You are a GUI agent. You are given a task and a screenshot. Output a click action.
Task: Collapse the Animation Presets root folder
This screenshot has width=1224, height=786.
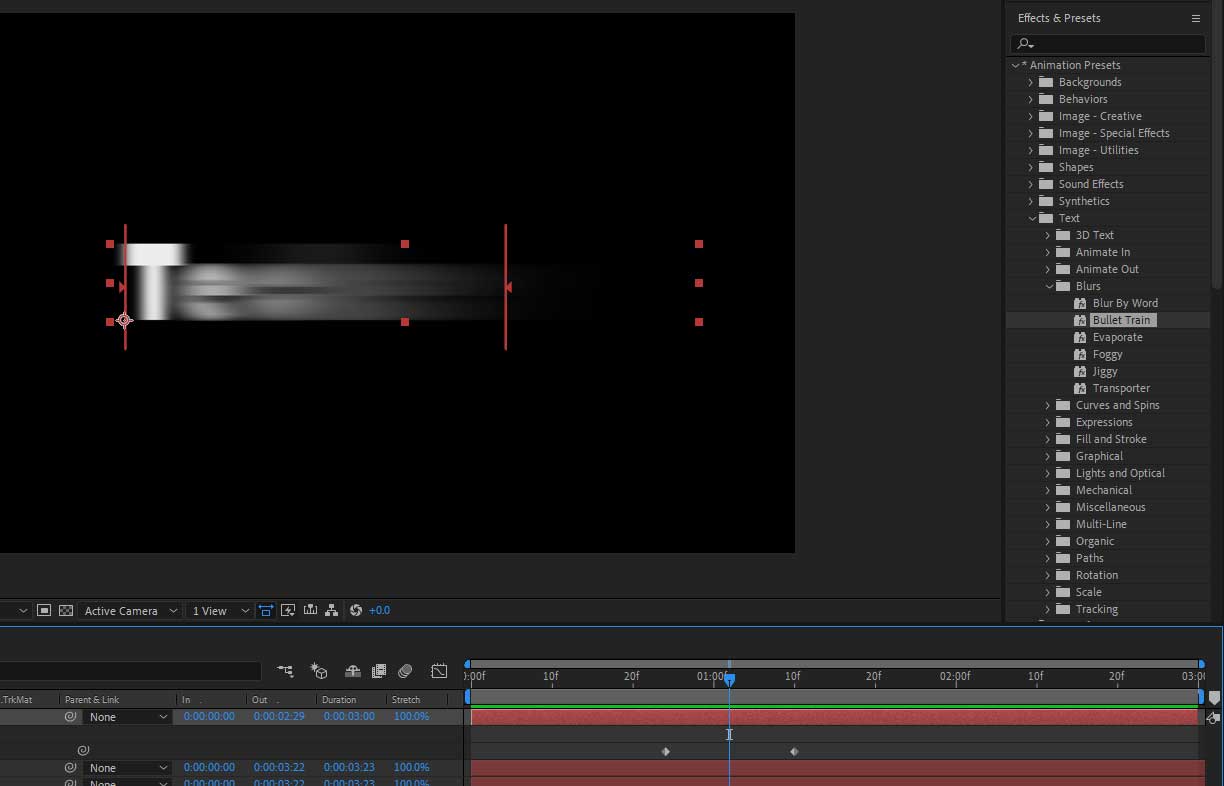1015,65
